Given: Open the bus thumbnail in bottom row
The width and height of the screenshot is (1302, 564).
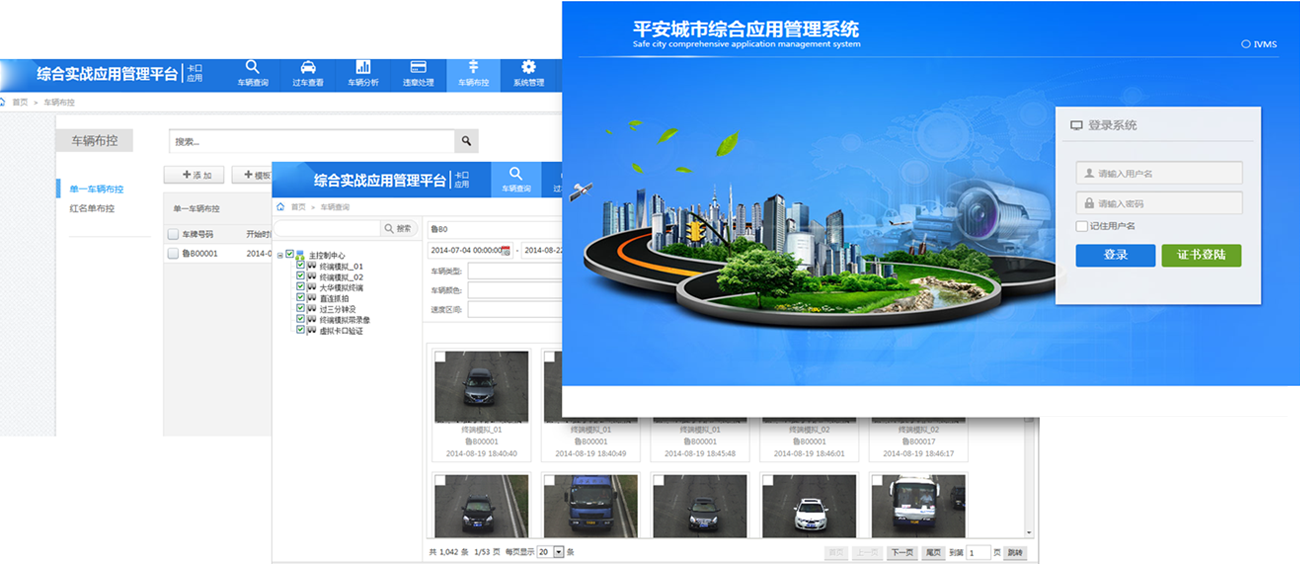Looking at the screenshot, I should pos(918,506).
